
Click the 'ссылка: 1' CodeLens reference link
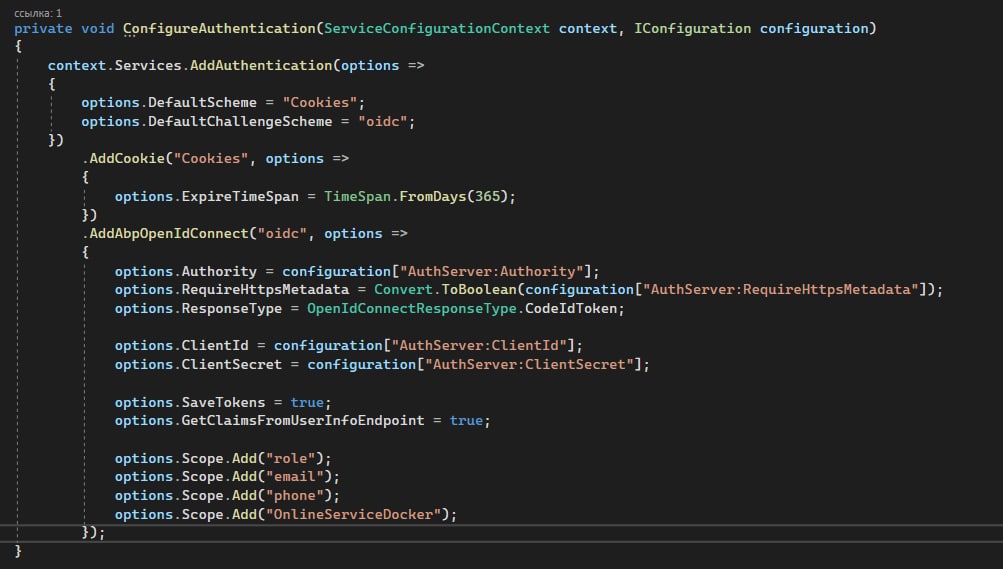(38, 13)
